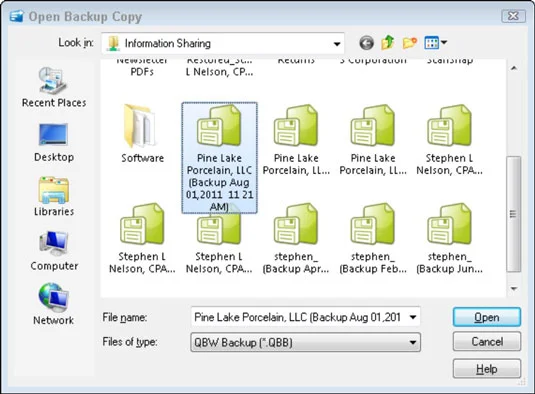
Task: Expand the Look in dropdown
Action: (337, 44)
